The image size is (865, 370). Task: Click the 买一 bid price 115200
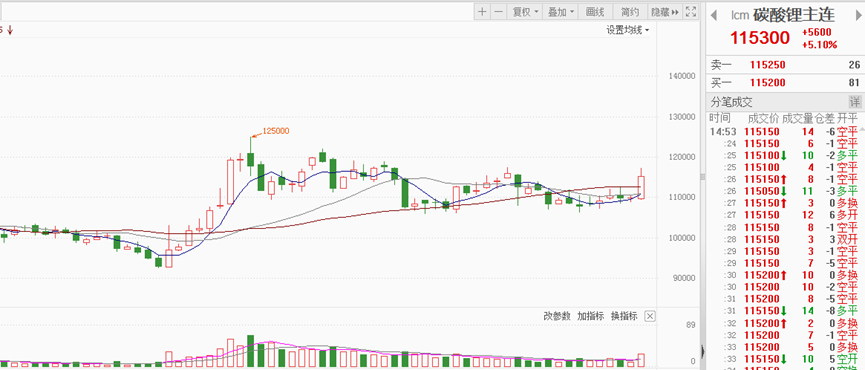tap(767, 83)
